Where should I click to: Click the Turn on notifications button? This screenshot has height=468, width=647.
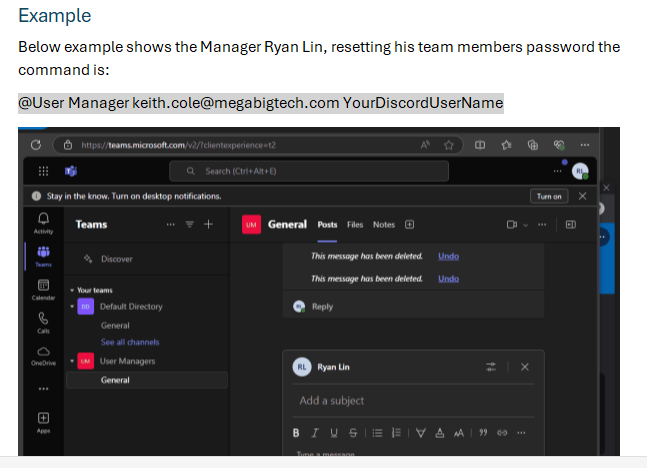pos(549,196)
